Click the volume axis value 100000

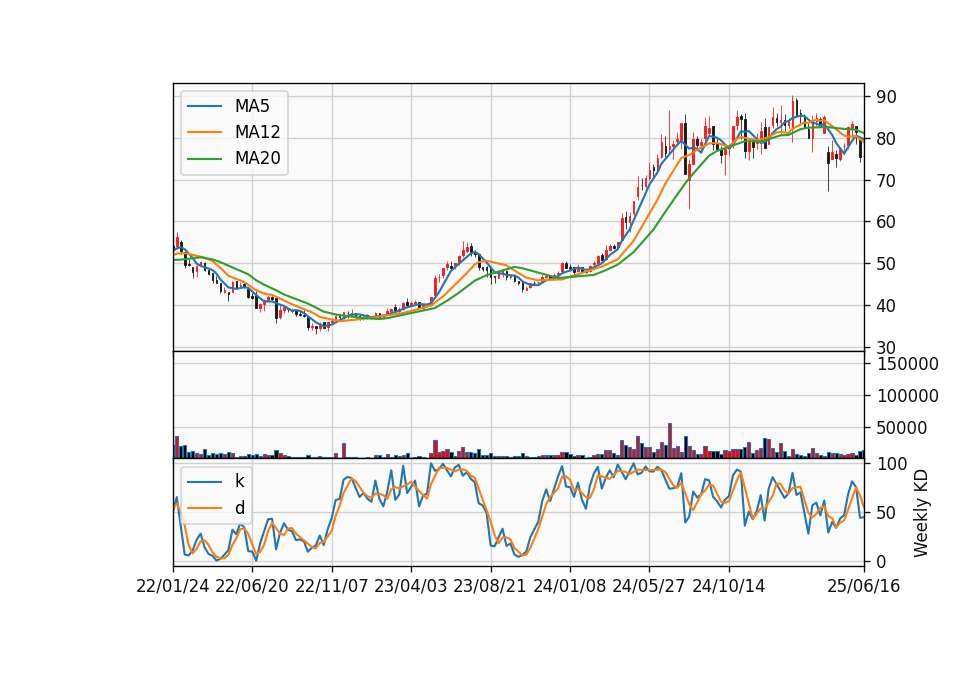pyautogui.click(x=907, y=396)
